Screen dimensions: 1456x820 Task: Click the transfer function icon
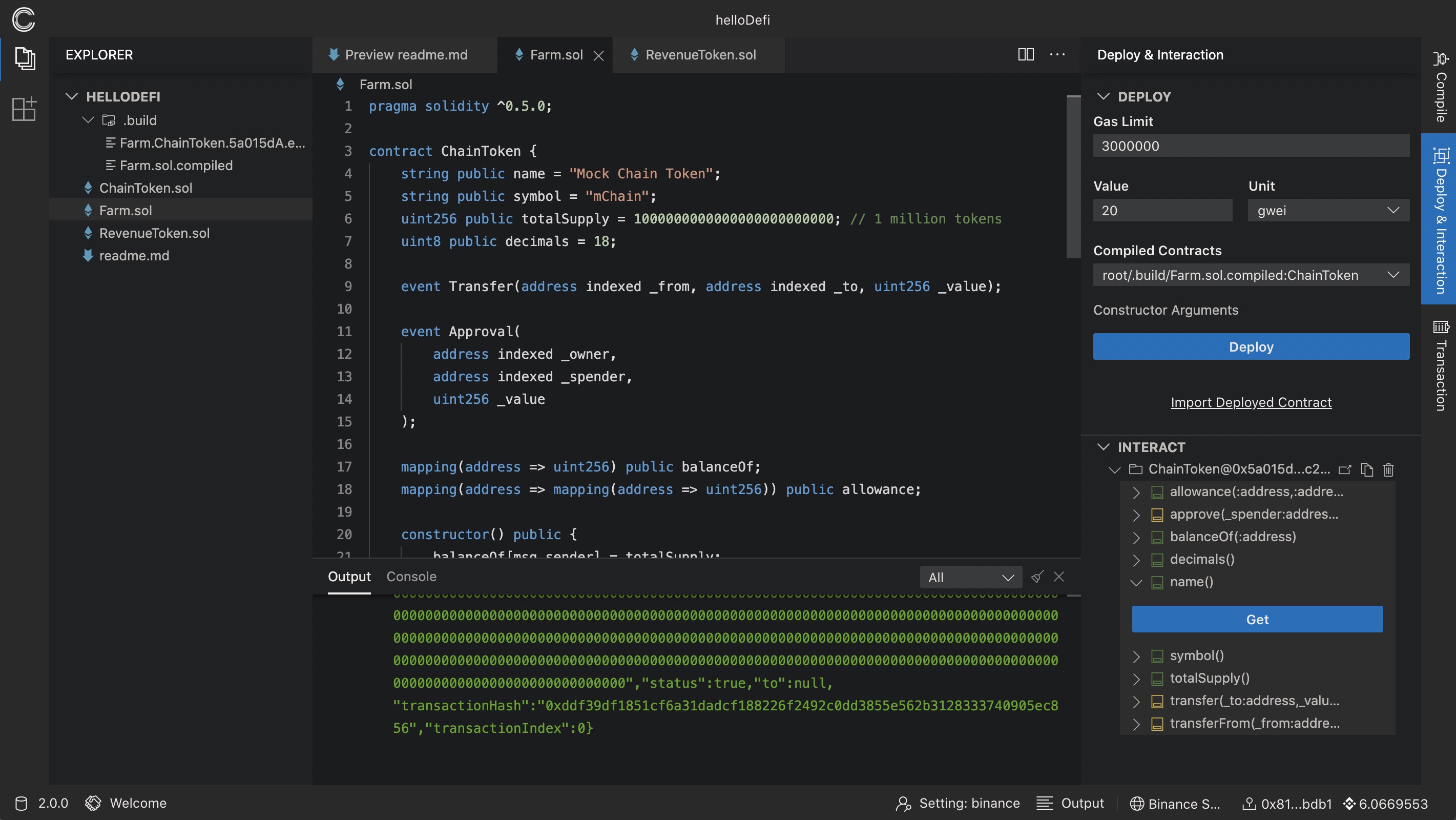coord(1157,701)
